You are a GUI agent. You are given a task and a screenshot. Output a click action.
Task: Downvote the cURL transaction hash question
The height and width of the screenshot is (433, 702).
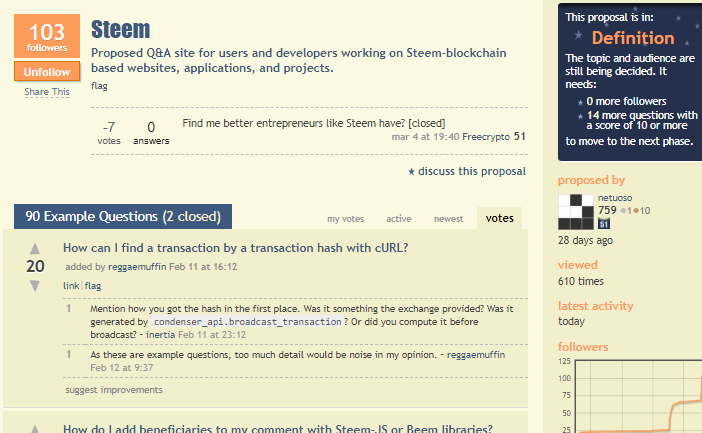[34, 286]
